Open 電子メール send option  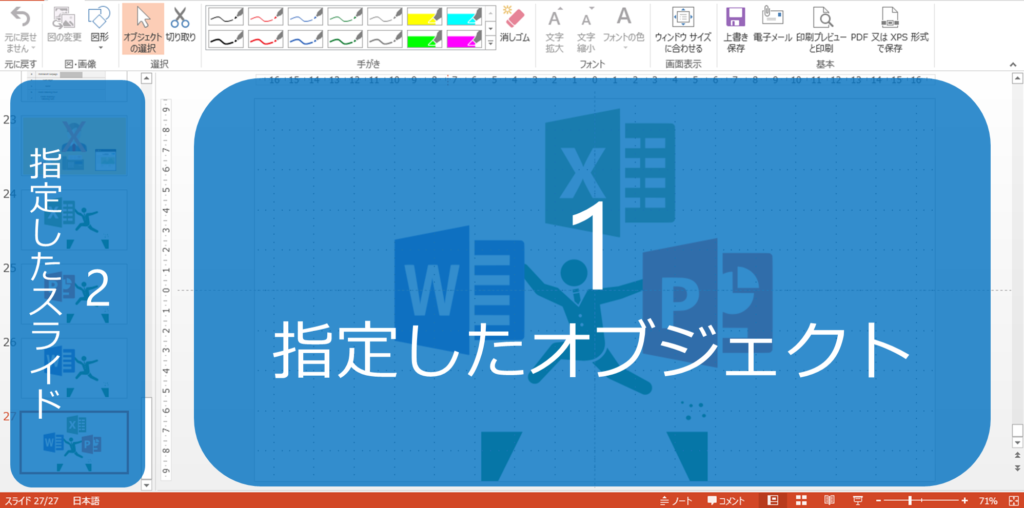tap(772, 26)
